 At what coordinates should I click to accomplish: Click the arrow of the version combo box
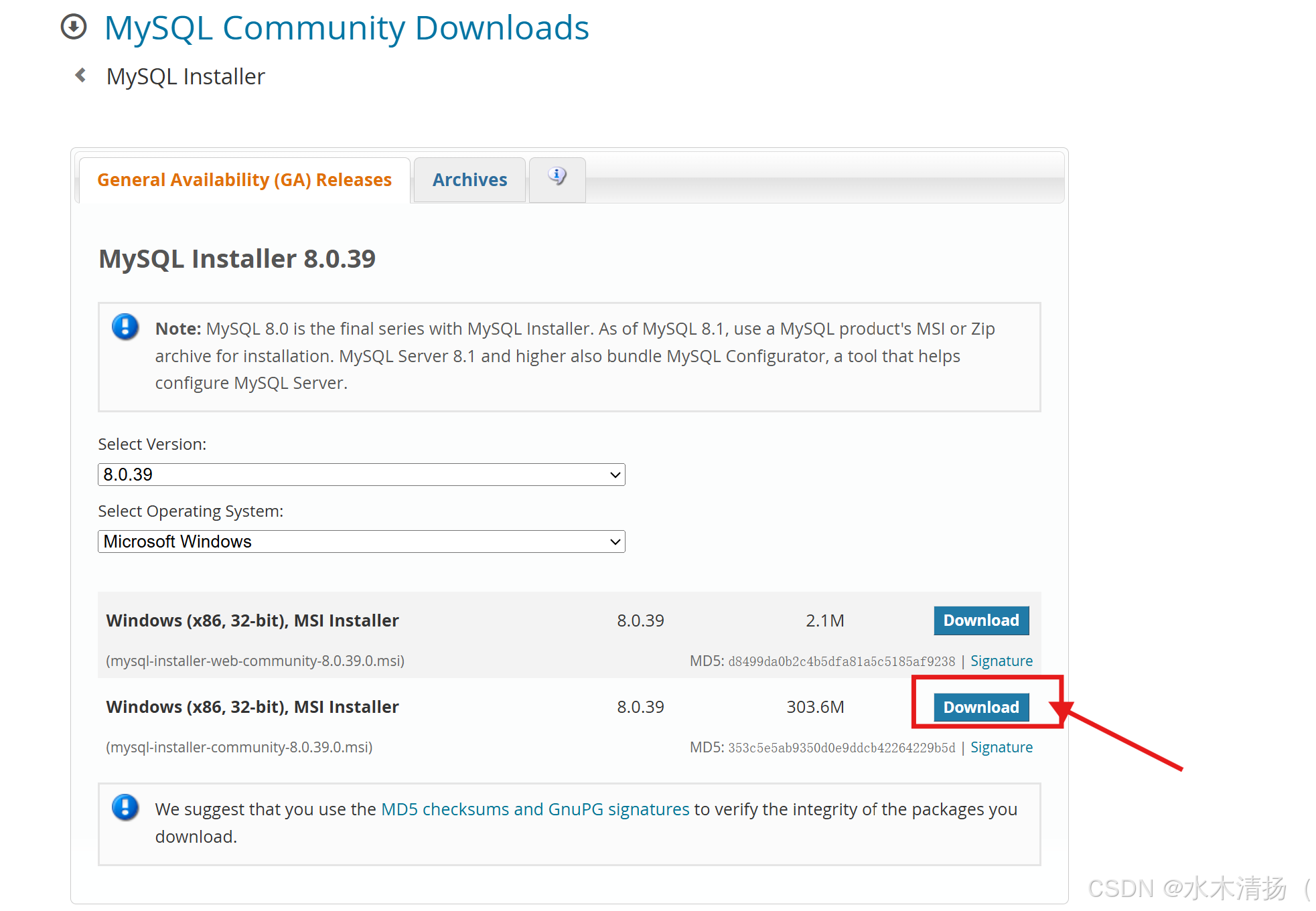[615, 475]
